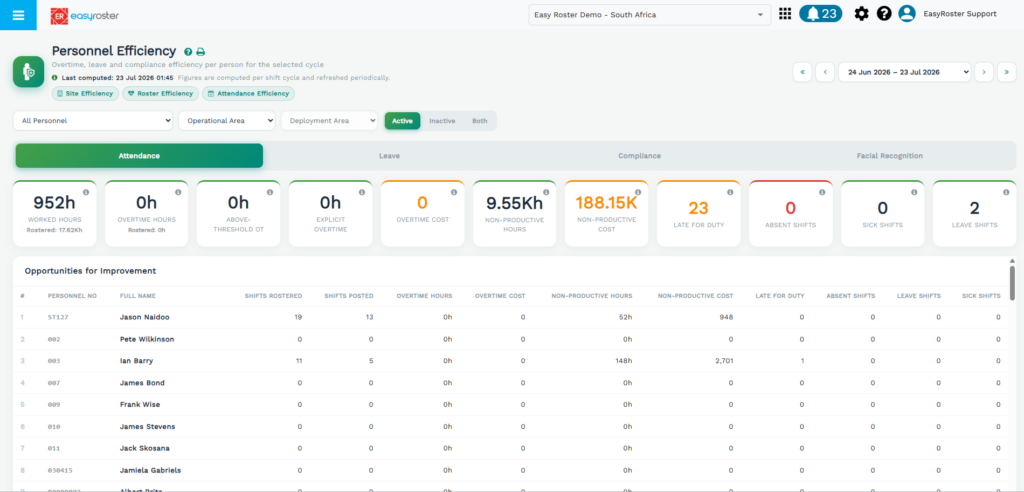Open the date cycle dropdown
The image size is (1024, 492).
point(904,72)
